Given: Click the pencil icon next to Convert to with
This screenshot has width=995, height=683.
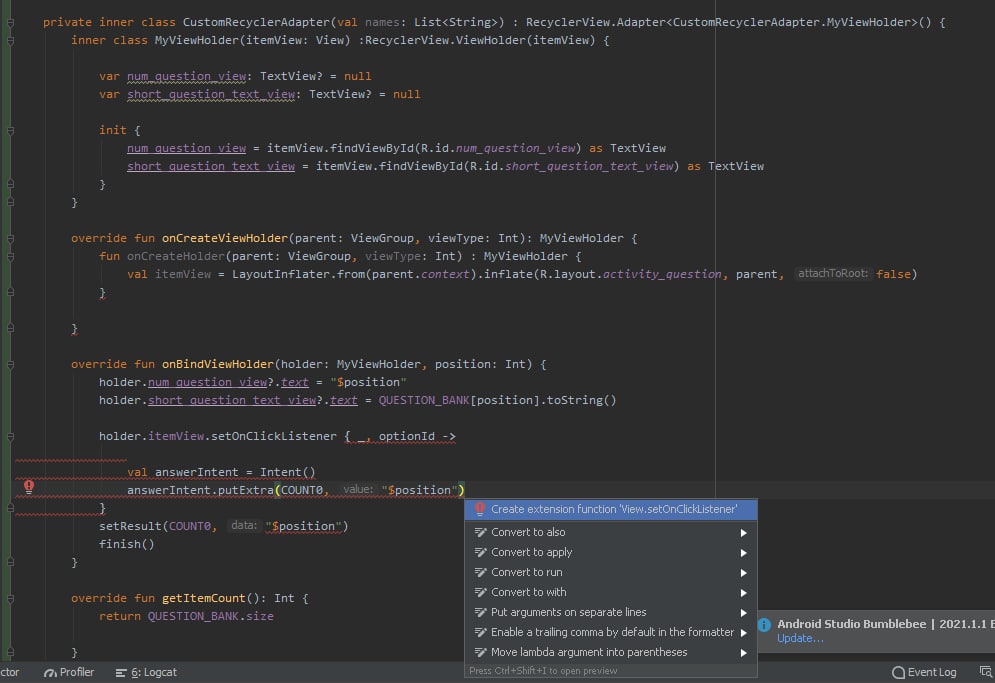Looking at the screenshot, I should tap(480, 592).
